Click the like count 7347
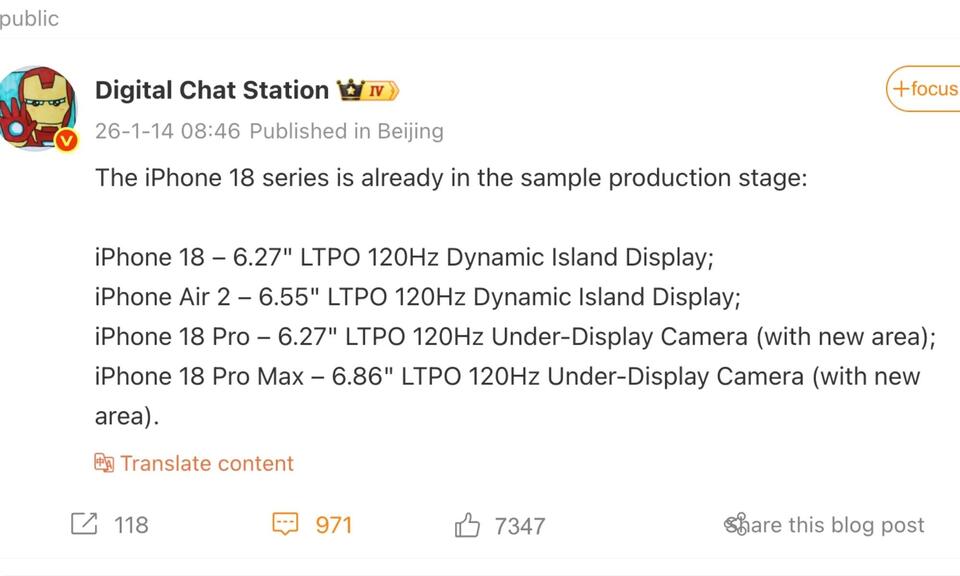The height and width of the screenshot is (576, 960). coord(516,524)
